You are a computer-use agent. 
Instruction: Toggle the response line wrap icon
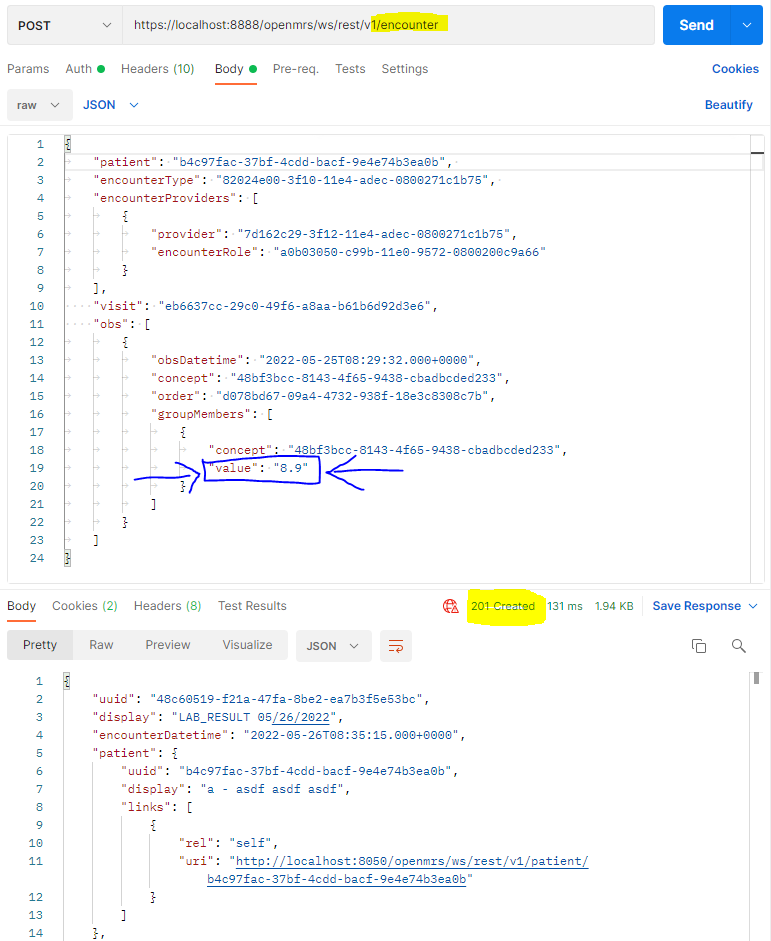(396, 646)
